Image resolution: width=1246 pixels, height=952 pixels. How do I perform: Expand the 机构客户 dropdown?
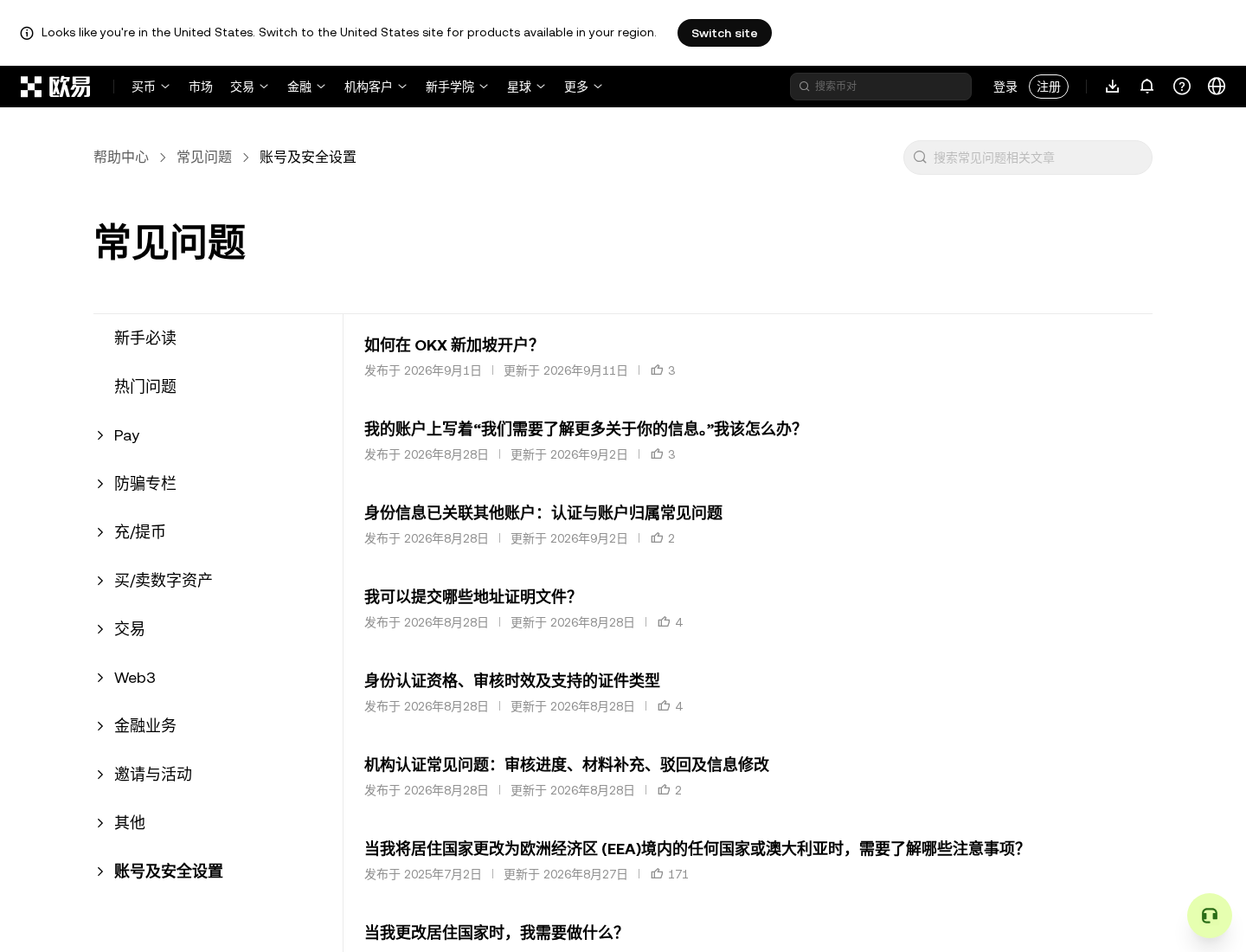(376, 87)
